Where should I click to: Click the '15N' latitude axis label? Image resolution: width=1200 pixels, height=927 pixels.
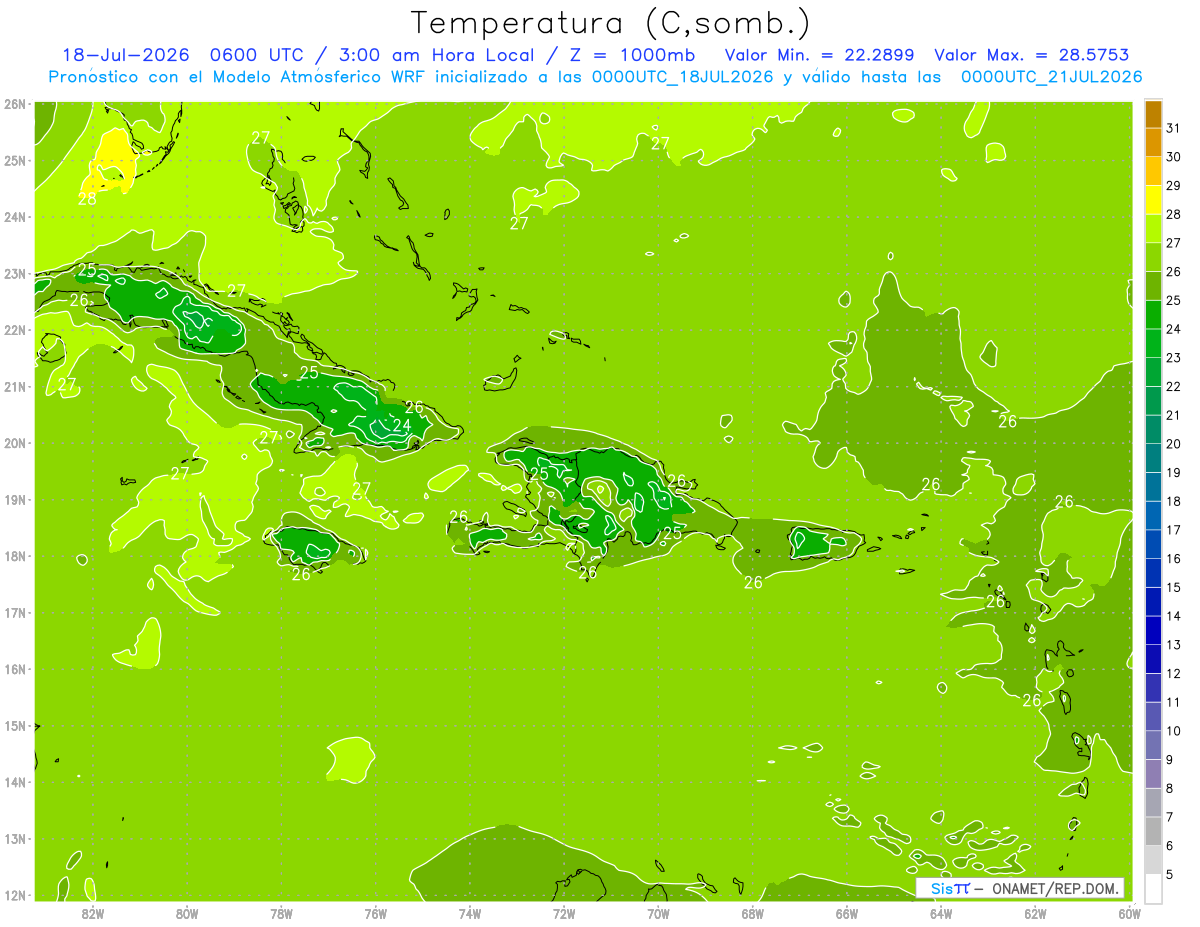point(16,726)
